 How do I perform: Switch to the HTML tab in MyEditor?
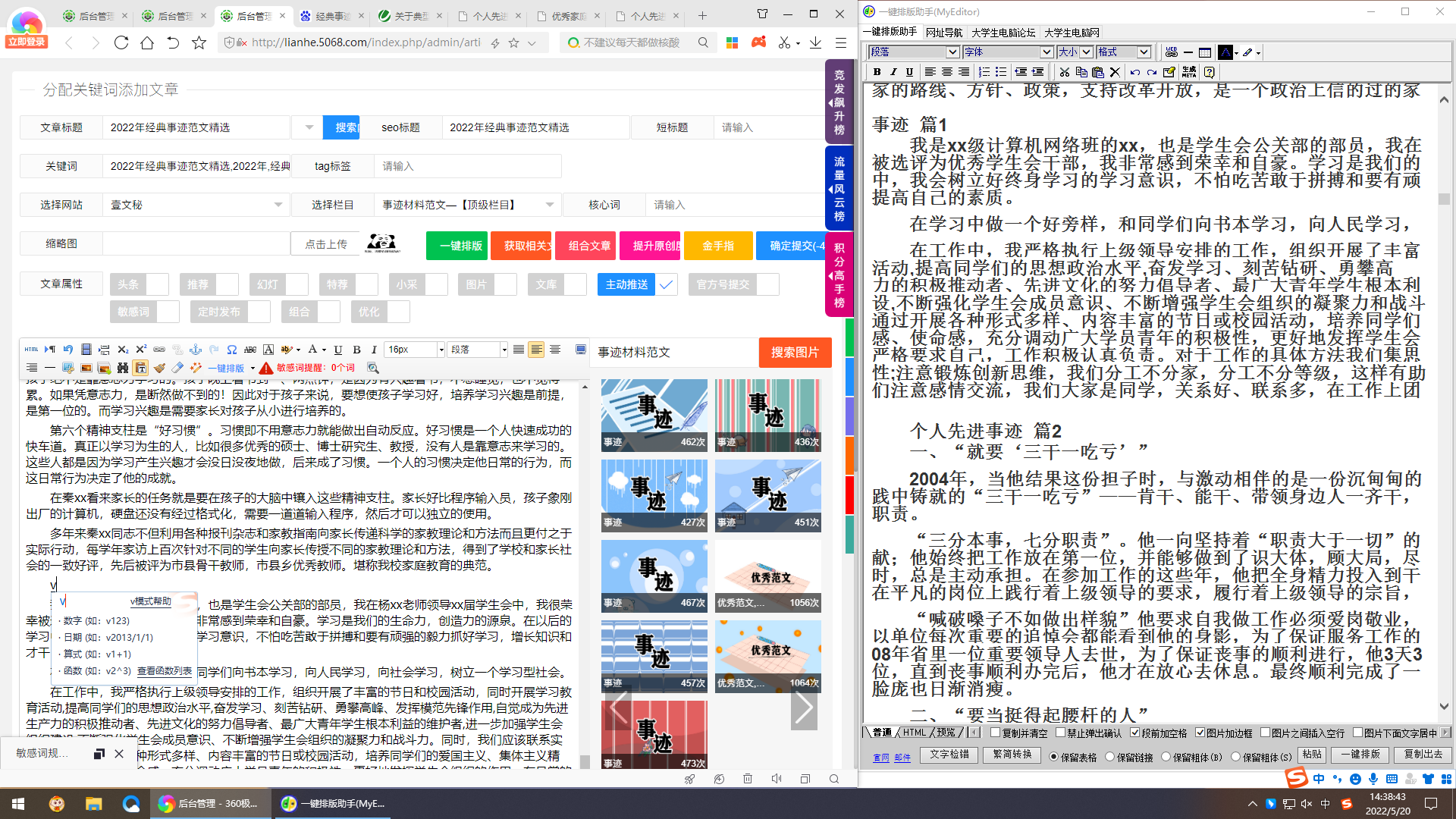coord(915,733)
